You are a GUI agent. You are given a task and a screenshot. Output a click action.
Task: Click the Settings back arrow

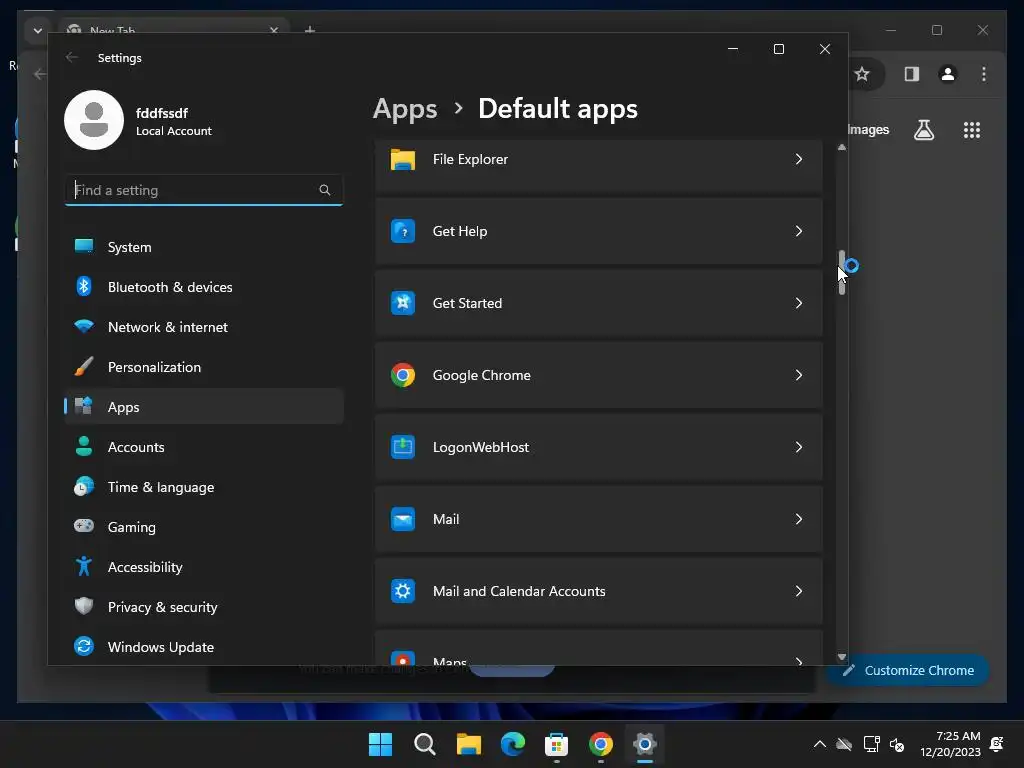[72, 57]
